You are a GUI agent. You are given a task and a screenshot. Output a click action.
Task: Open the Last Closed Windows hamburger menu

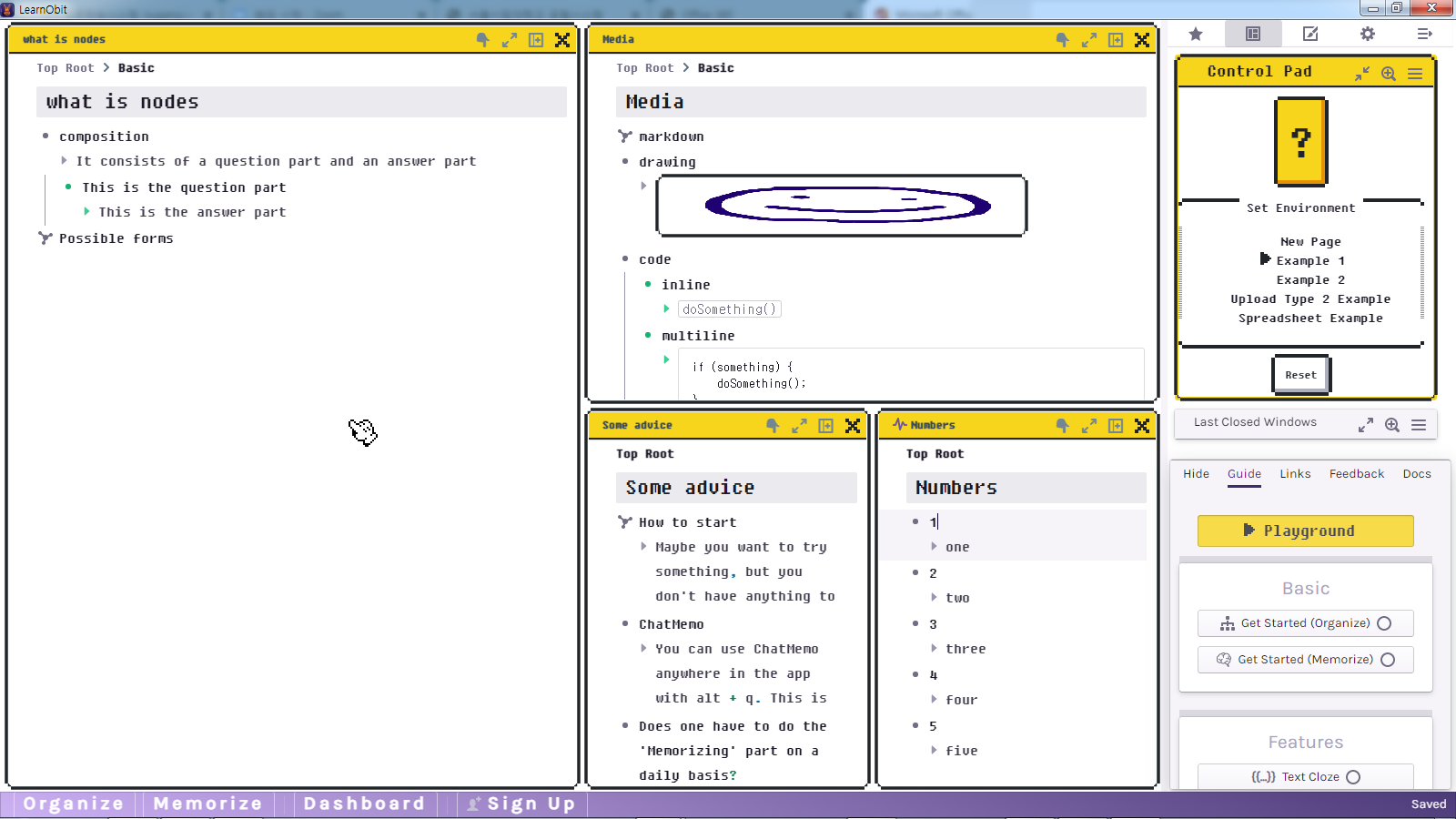point(1419,425)
